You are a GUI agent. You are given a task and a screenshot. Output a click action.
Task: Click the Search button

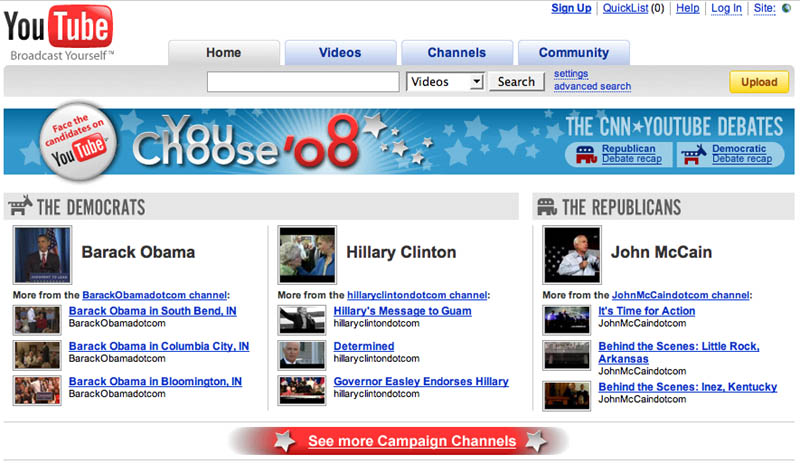pos(516,82)
